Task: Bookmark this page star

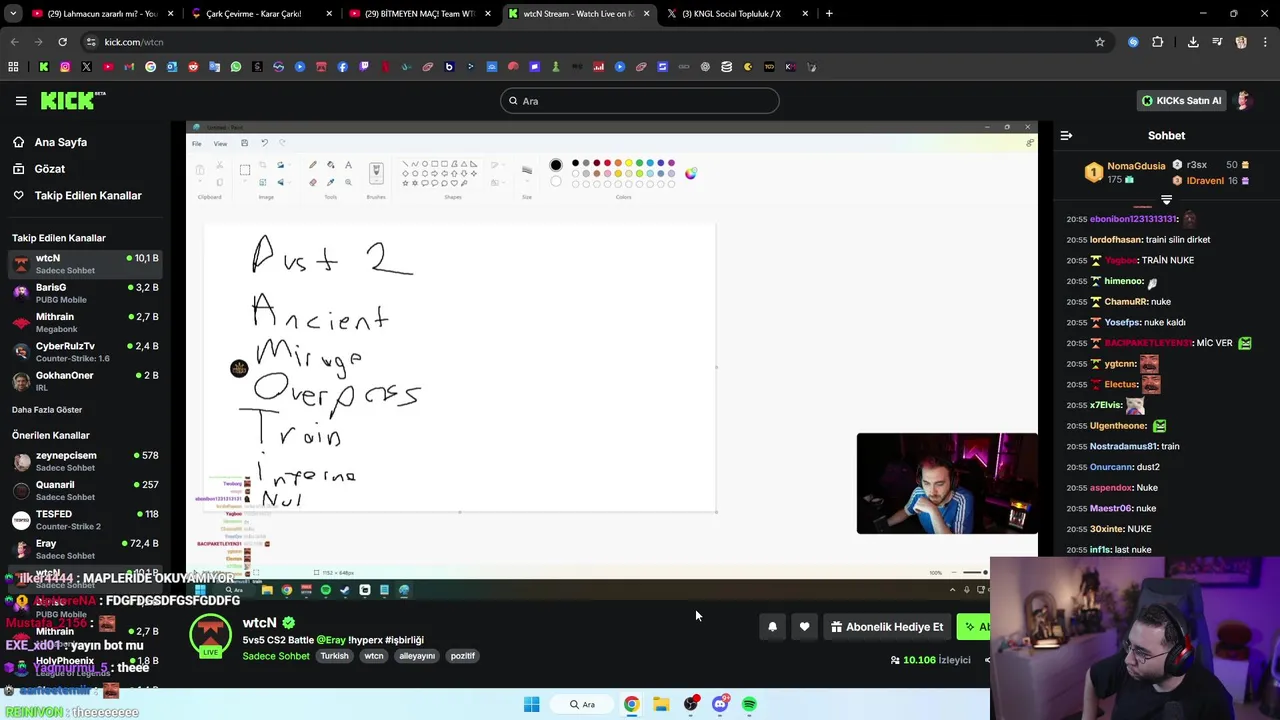Action: [1100, 42]
